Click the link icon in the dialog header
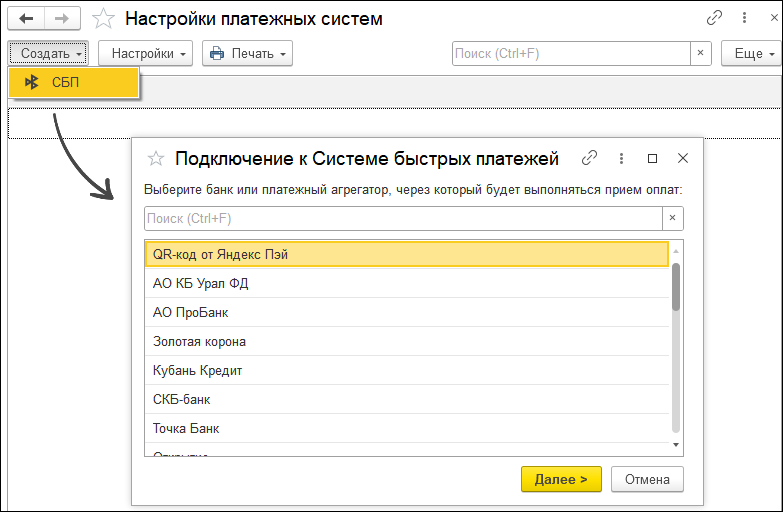The width and height of the screenshot is (783, 512). click(x=590, y=158)
